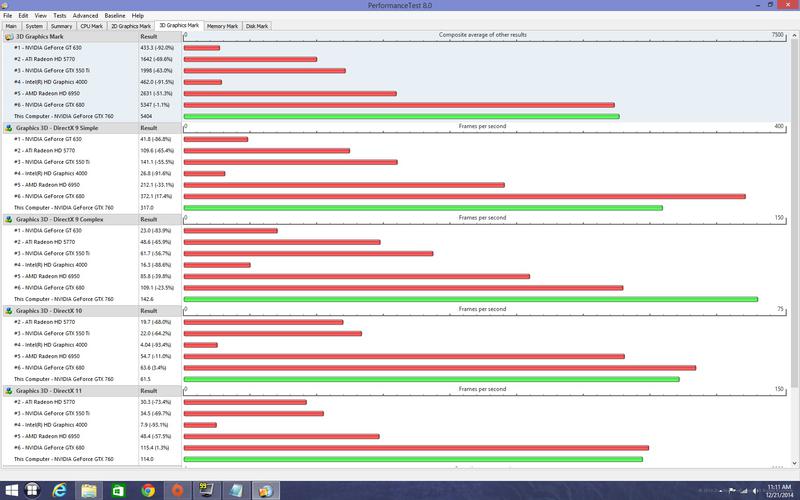
Task: Select the Graphics 3D - DirectX 10 header
Action: [x=48, y=311]
